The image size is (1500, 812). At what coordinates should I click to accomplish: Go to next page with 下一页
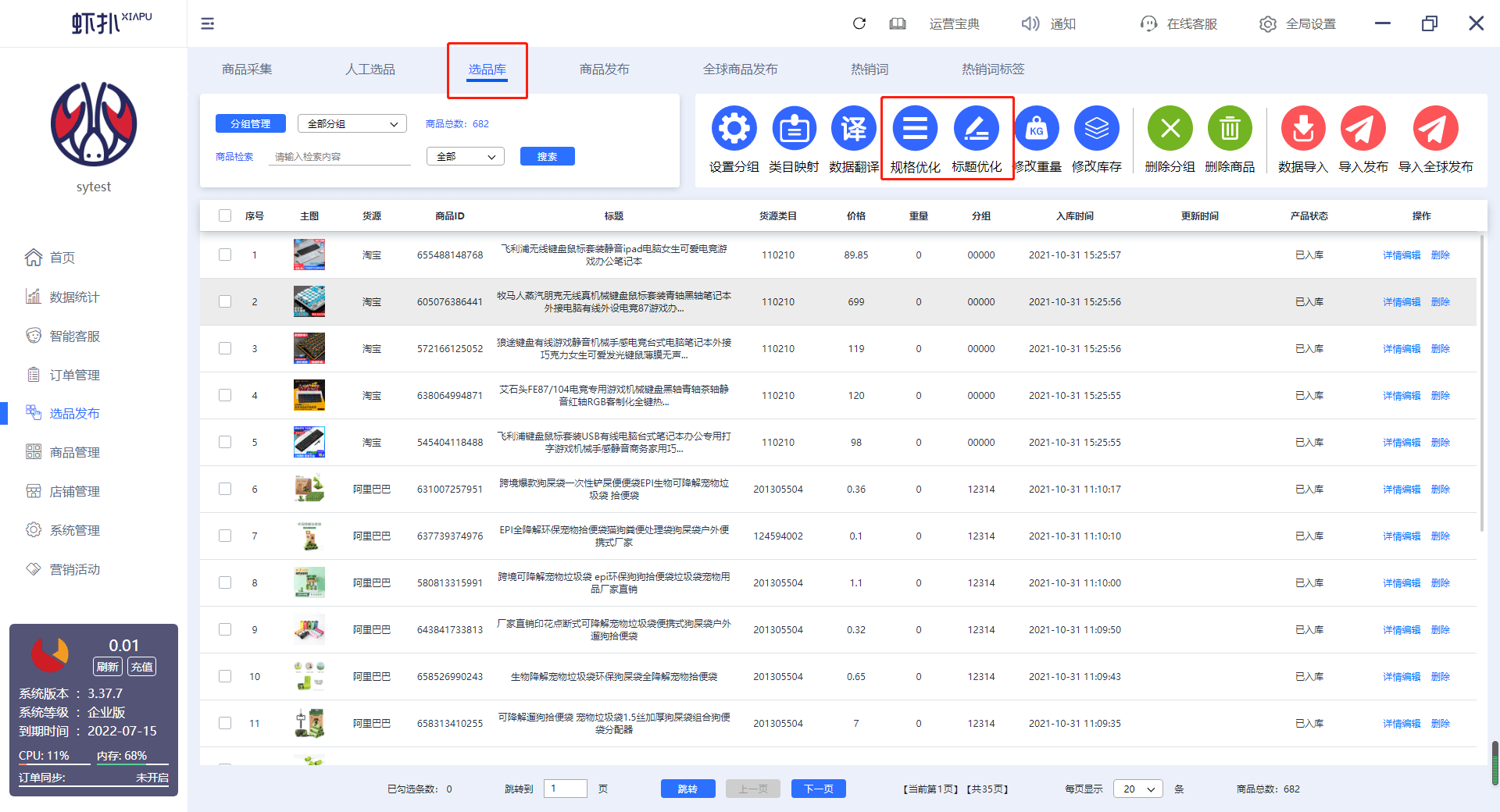pyautogui.click(x=819, y=789)
